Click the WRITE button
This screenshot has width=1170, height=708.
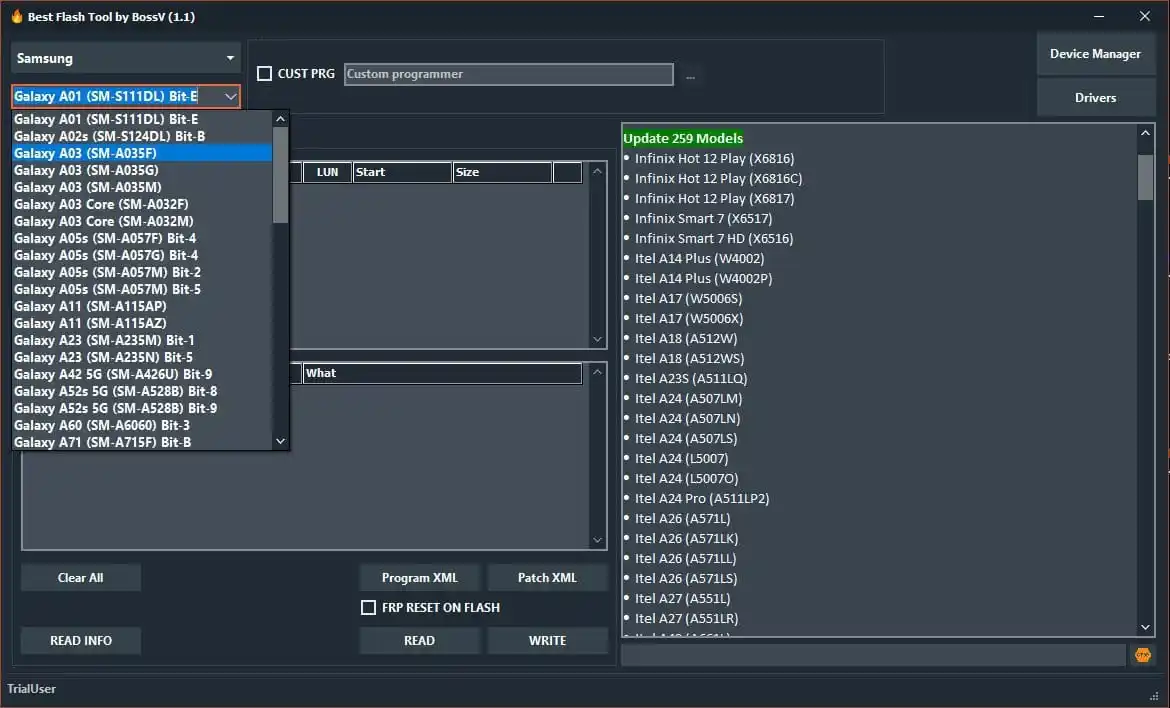(547, 640)
